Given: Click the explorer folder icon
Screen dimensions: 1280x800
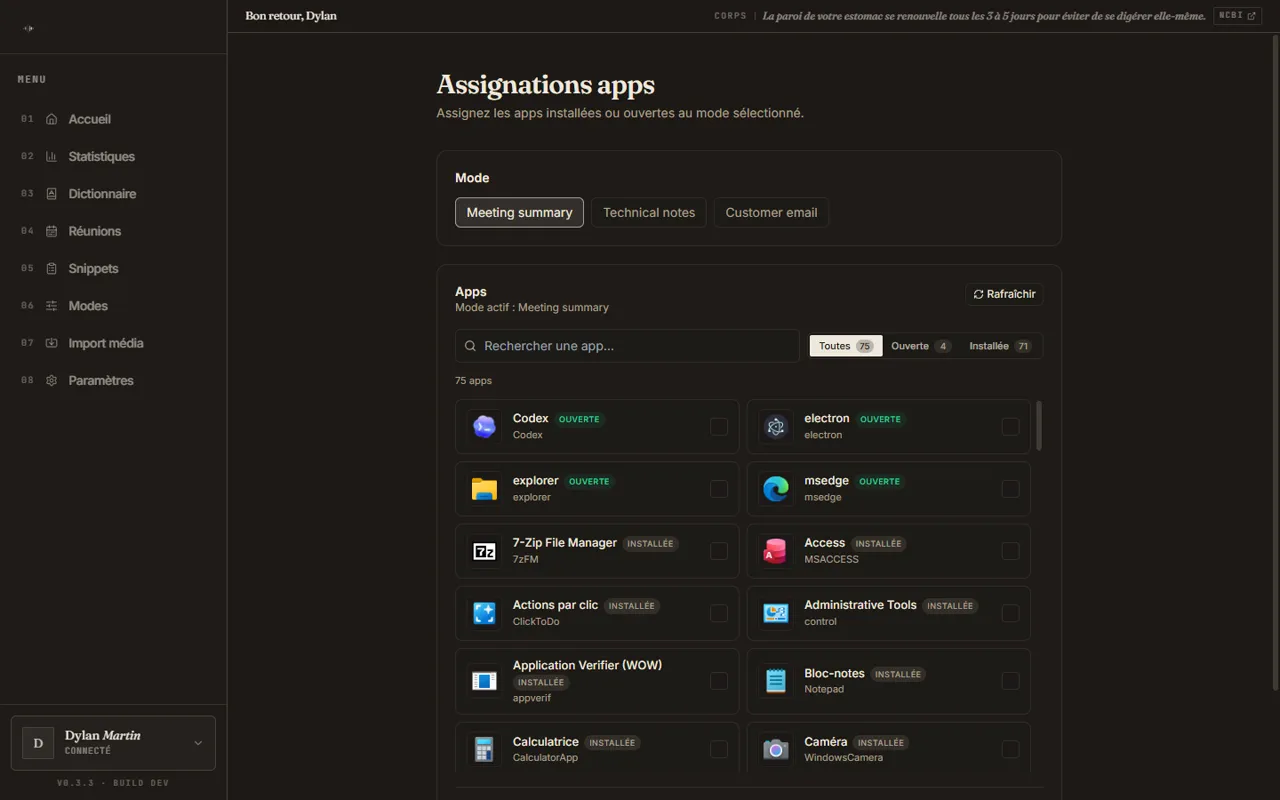Looking at the screenshot, I should tap(484, 489).
